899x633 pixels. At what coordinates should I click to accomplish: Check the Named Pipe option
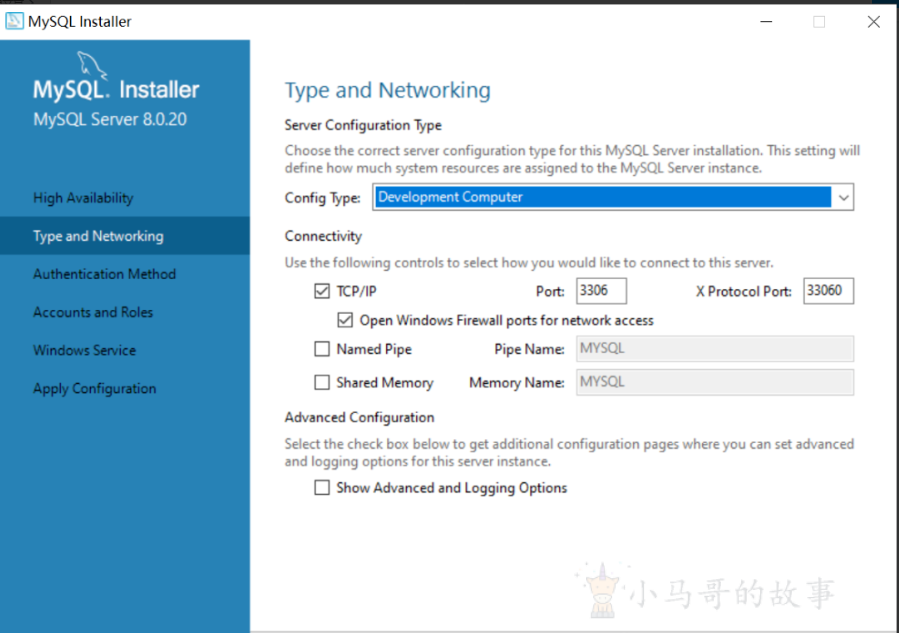(322, 349)
